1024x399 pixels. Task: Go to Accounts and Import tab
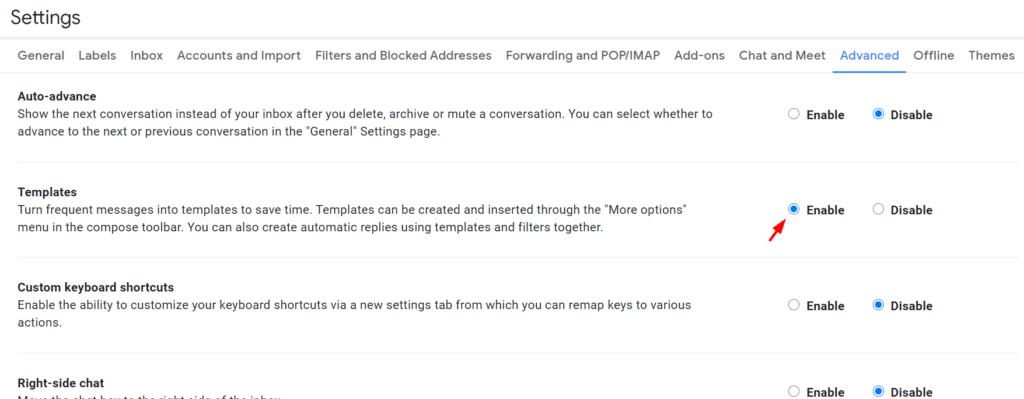239,56
